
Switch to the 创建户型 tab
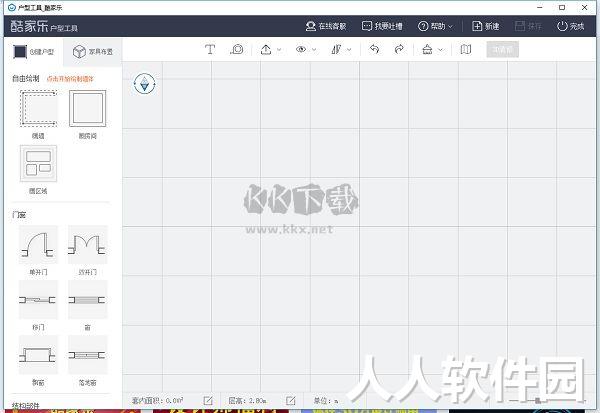pos(34,52)
